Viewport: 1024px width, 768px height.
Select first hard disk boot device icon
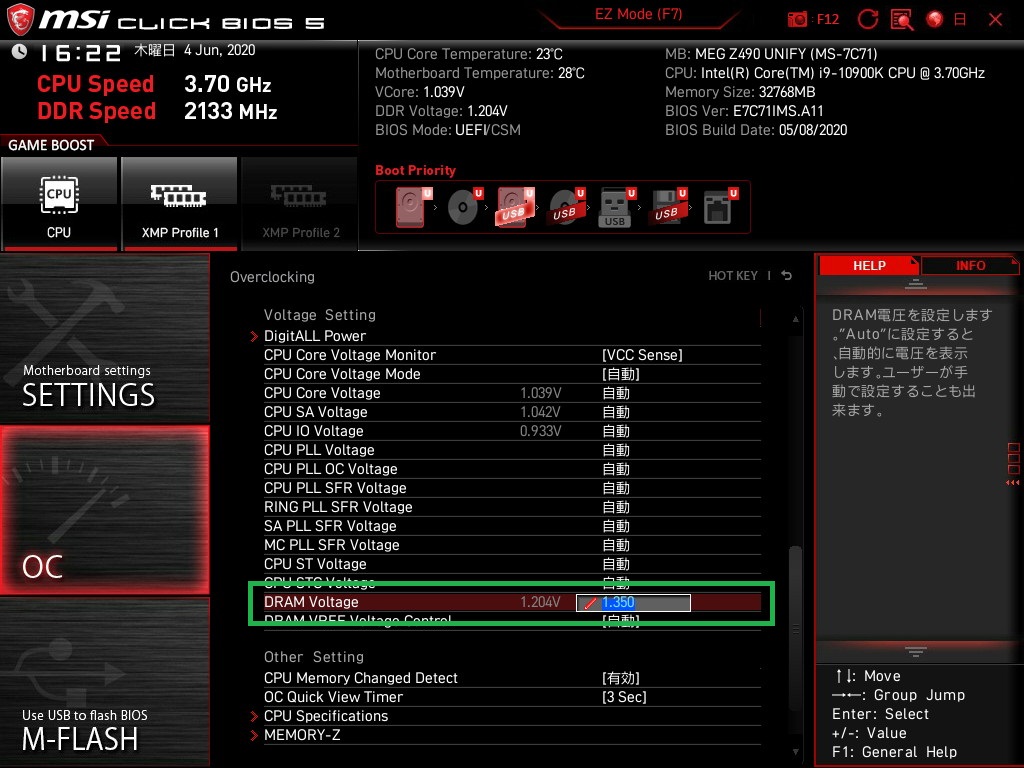[x=413, y=207]
